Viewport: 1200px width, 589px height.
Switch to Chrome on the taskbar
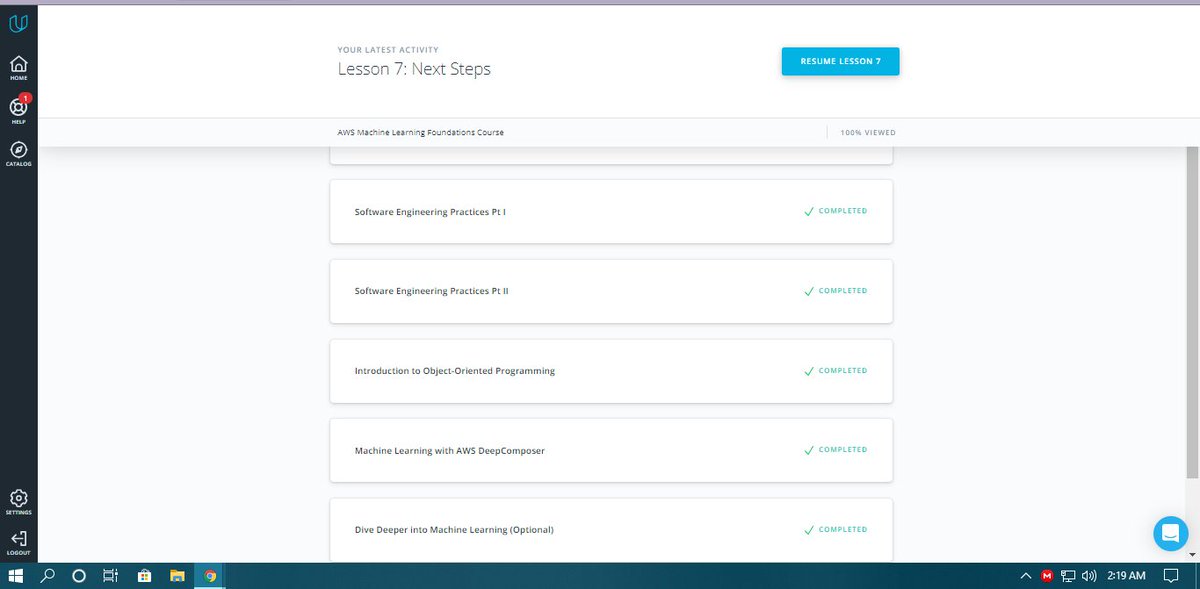(x=210, y=576)
